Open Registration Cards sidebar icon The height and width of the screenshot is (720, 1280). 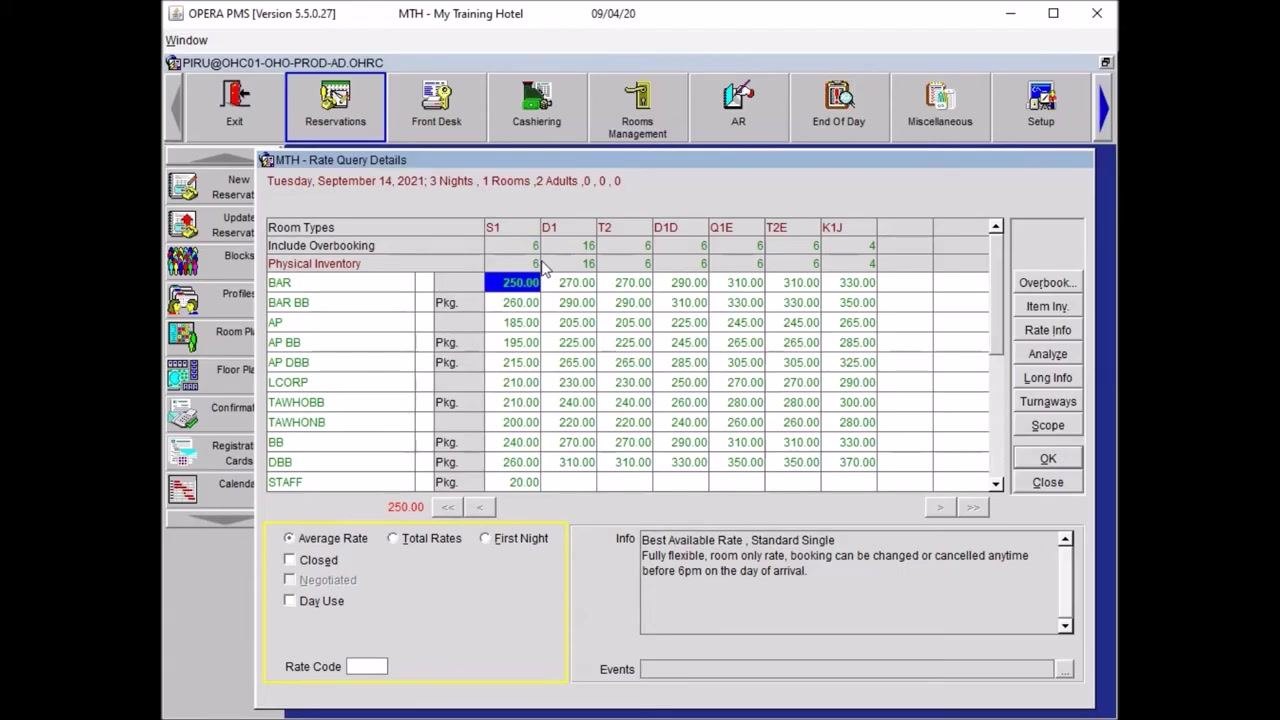pos(183,453)
